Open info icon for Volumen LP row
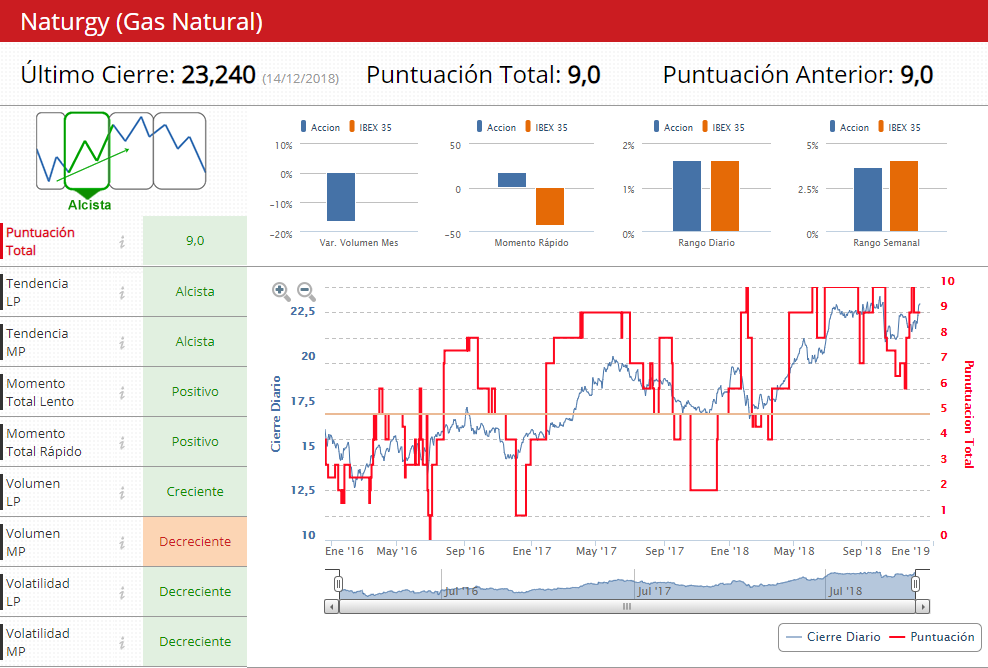This screenshot has width=988, height=668. [122, 492]
